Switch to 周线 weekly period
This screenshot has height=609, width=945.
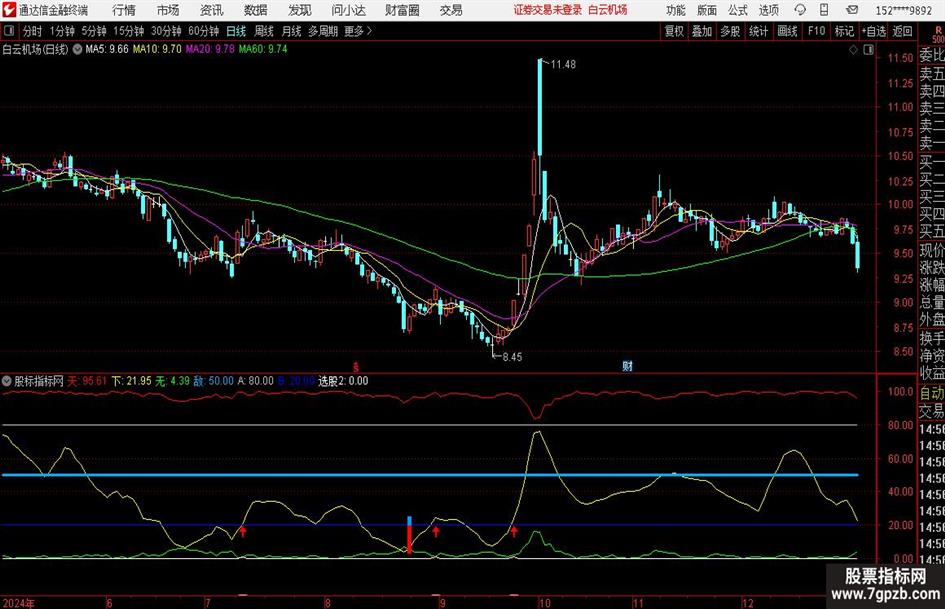264,31
